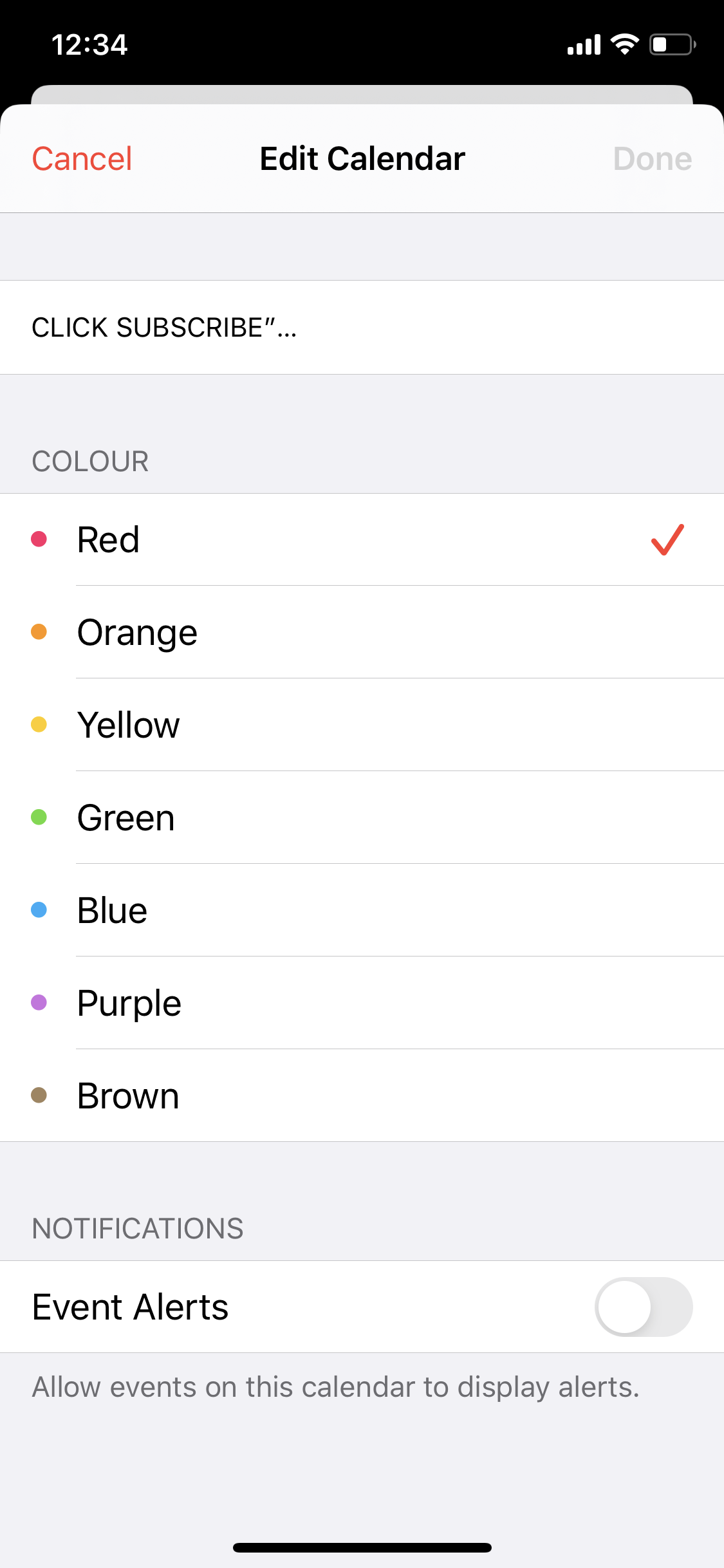The height and width of the screenshot is (1568, 724).
Task: Tap the red colour dot
Action: tap(39, 539)
